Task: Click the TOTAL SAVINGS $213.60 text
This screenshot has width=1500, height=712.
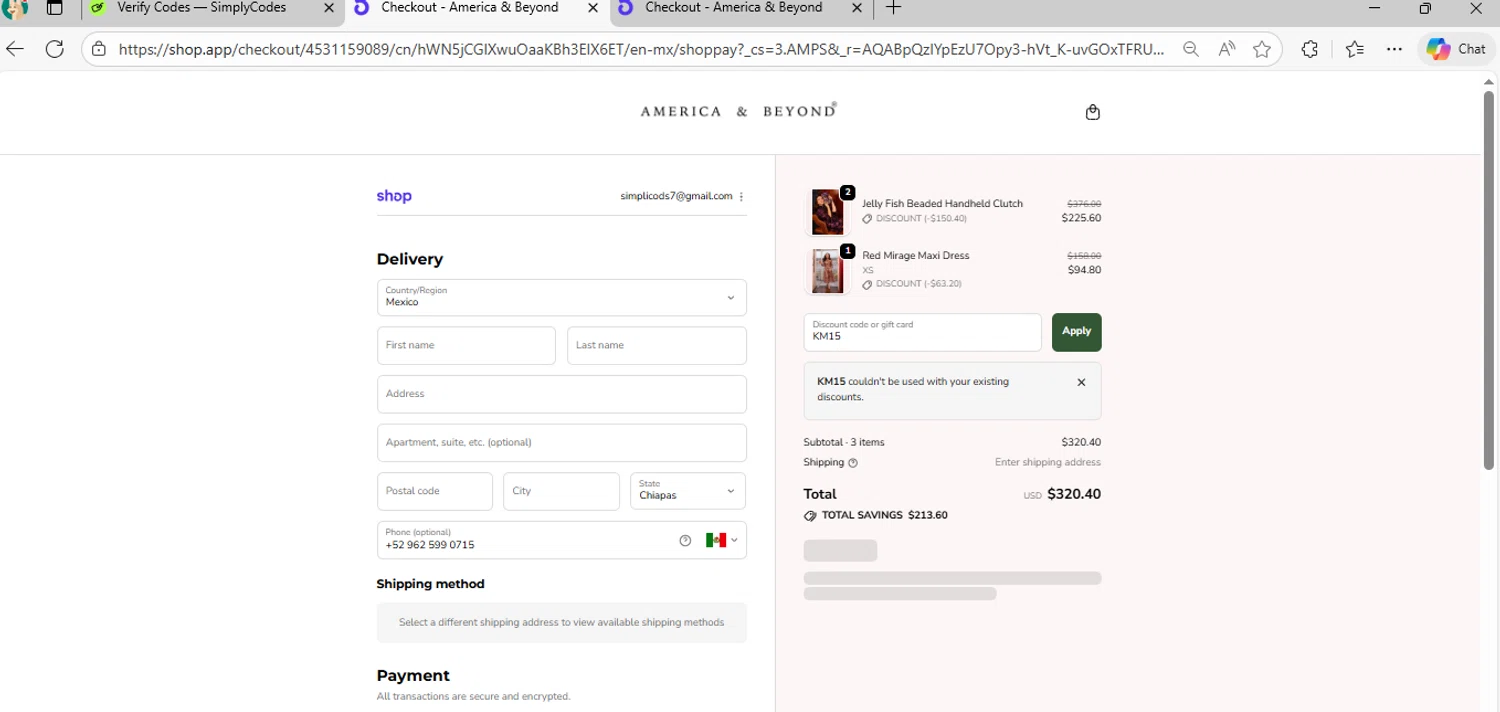Action: pos(884,516)
